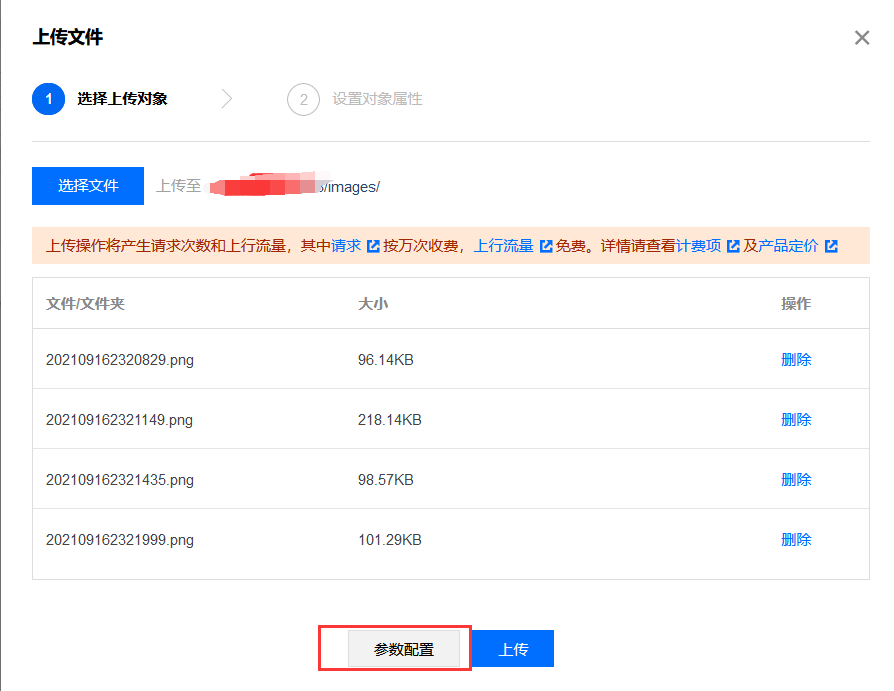This screenshot has width=894, height=691.
Task: Close the 上传文件 dialog
Action: (862, 38)
